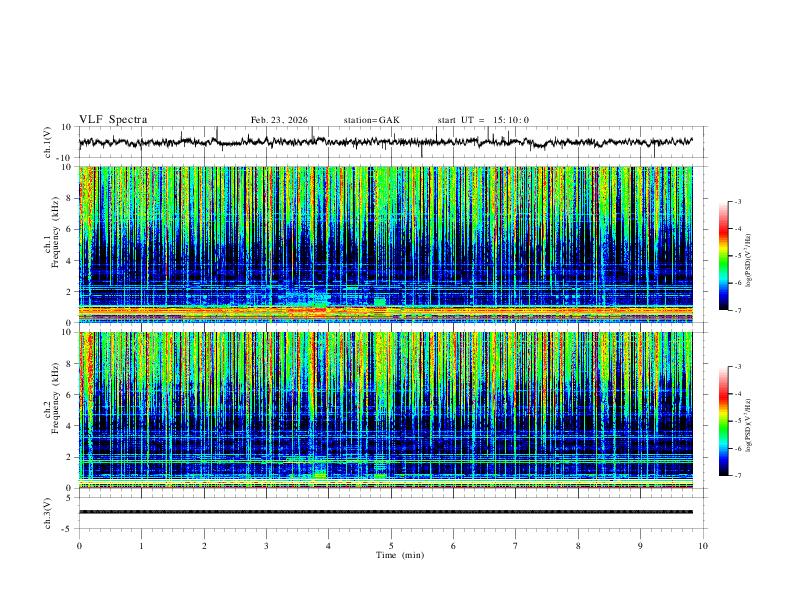Viewport: 792px width, 612px height.
Task: Click the "ch.1(V)" waveform axis label
Action: pos(48,142)
